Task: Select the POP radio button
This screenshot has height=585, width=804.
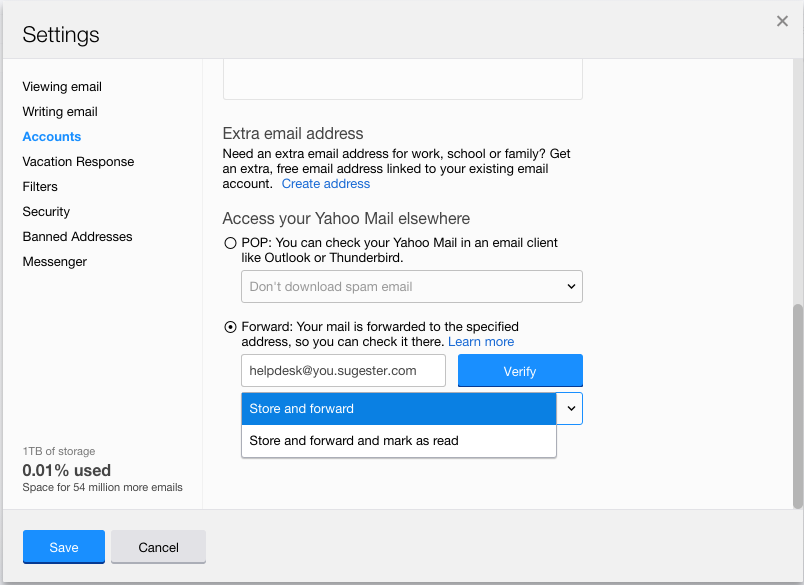Action: 230,243
